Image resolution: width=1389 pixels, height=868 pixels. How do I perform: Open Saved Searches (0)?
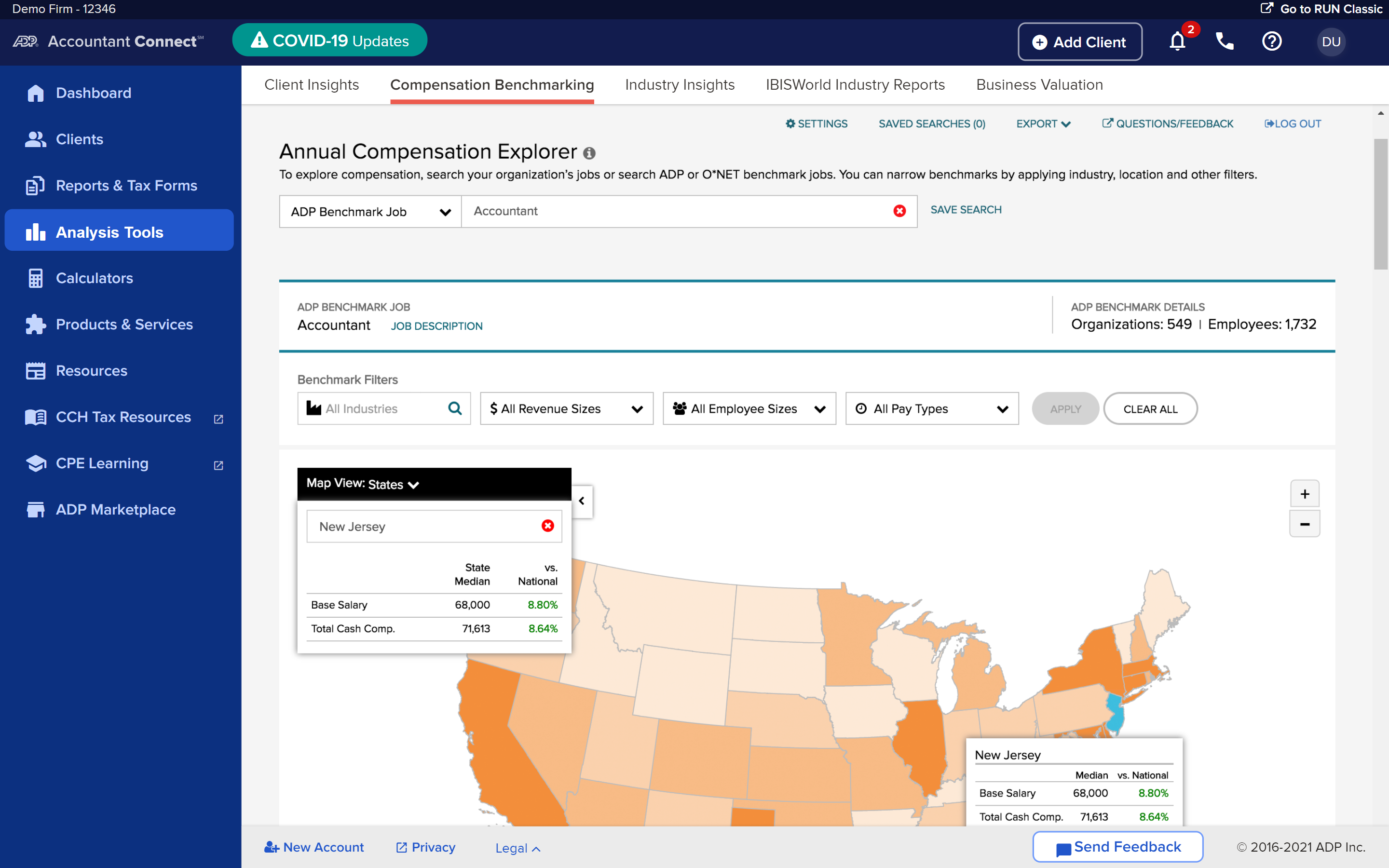coord(932,124)
